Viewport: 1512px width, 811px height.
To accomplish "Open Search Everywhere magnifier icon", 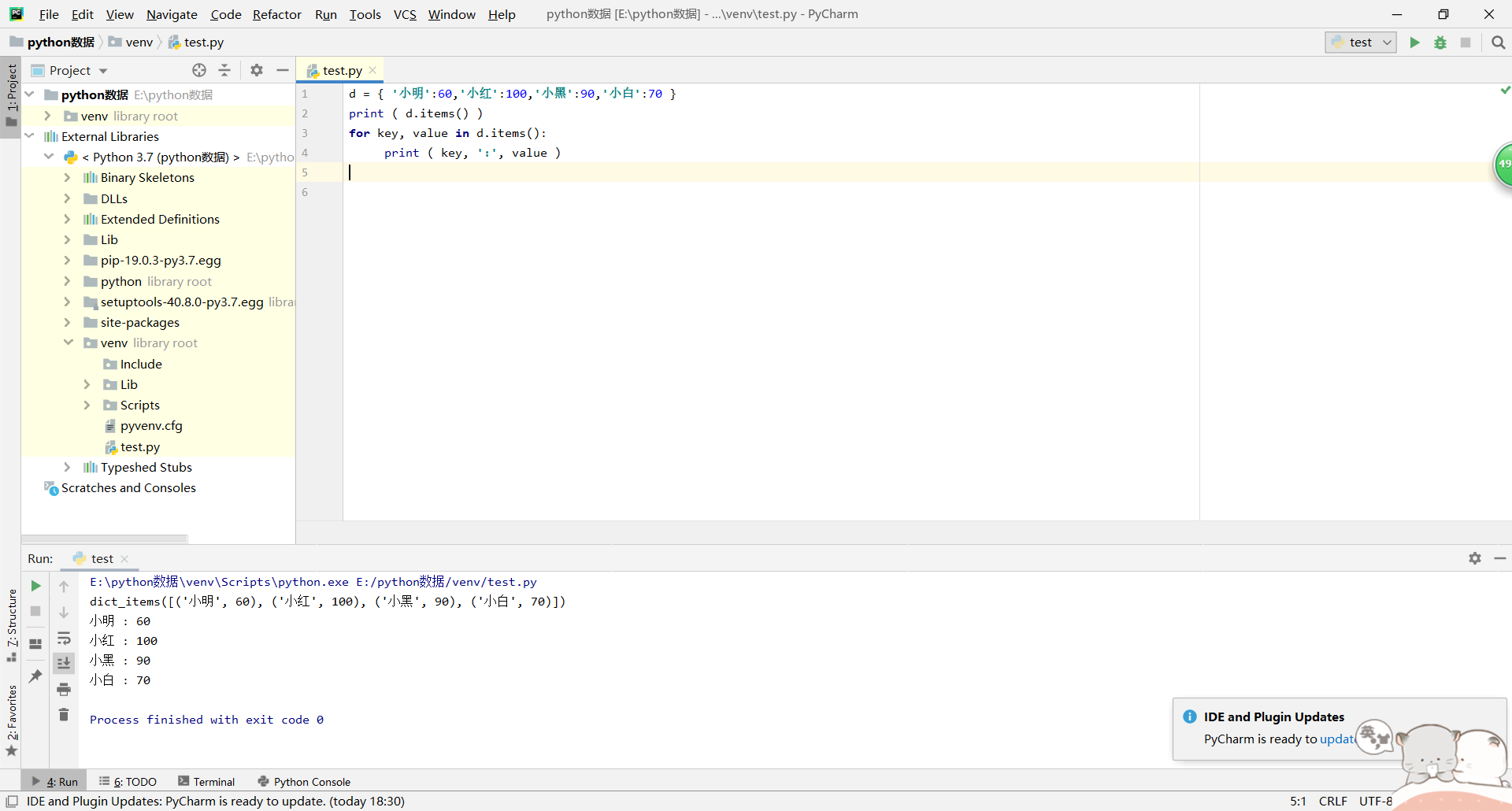I will (1498, 43).
